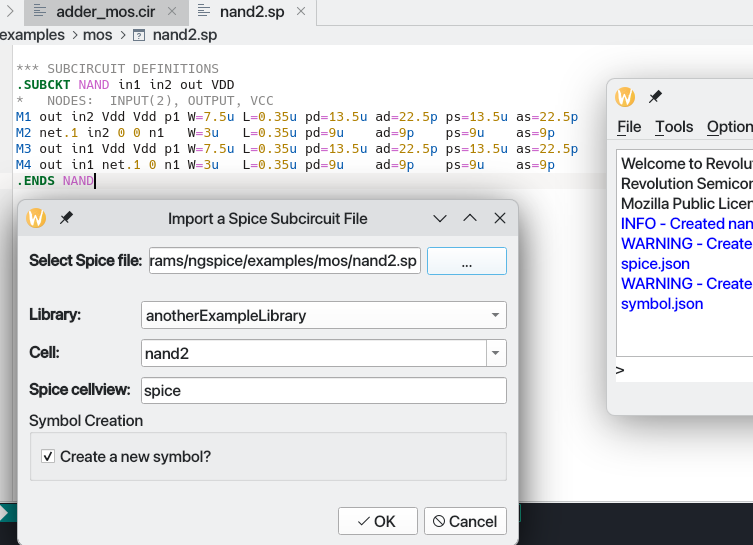
Task: Open the File menu
Action: tap(629, 127)
